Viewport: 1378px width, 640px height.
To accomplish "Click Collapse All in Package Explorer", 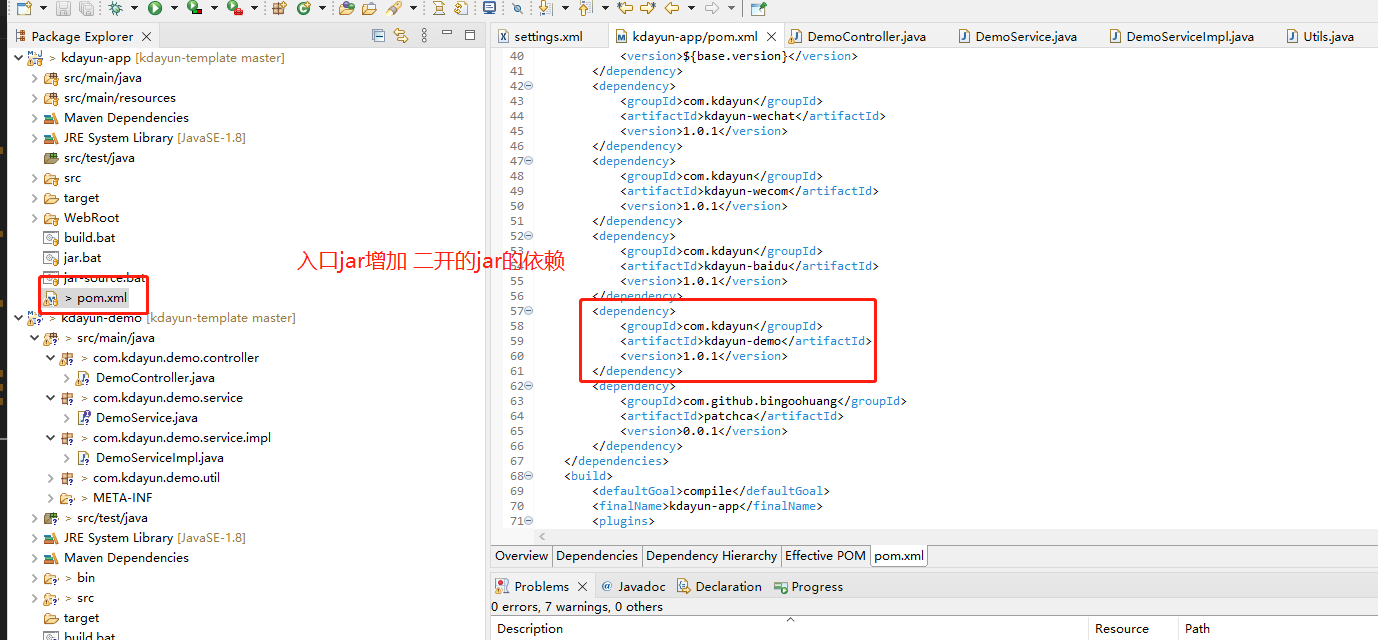I will click(x=378, y=36).
